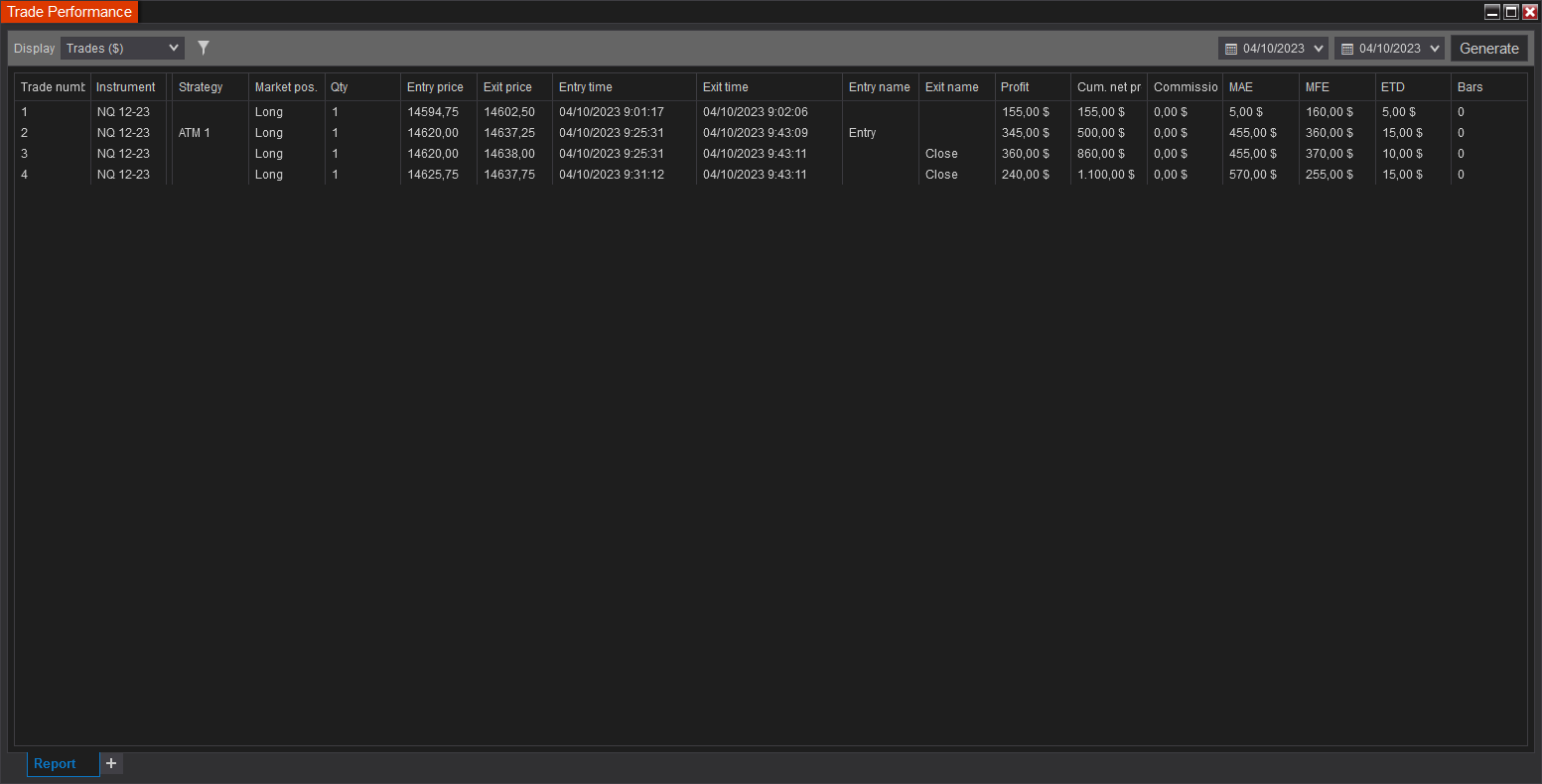Sort by MAE column header
The width and height of the screenshot is (1542, 784).
click(1261, 87)
